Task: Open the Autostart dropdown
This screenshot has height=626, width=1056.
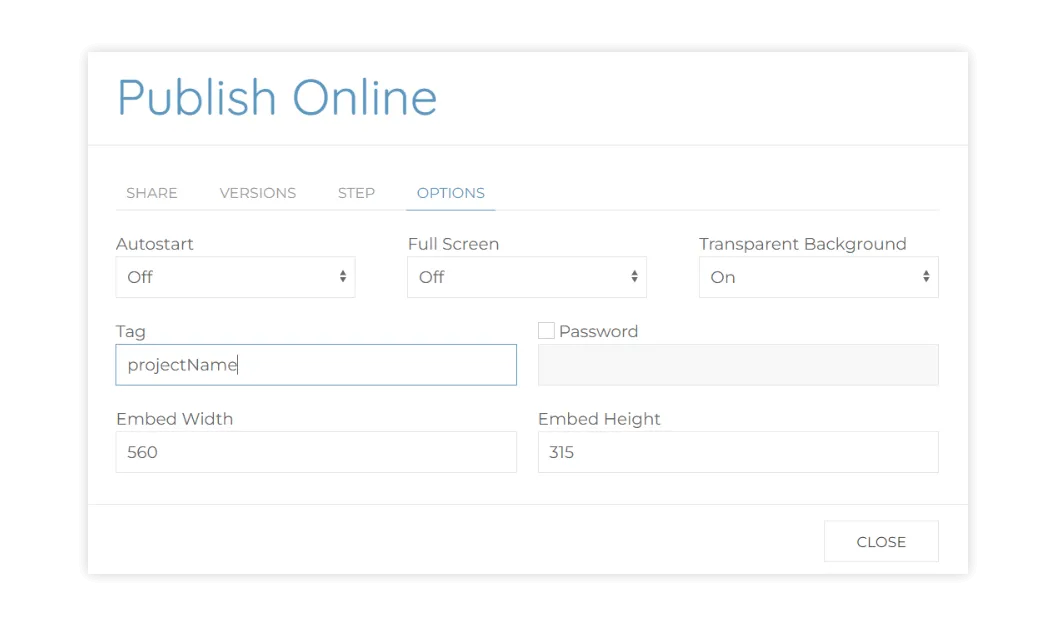Action: (x=235, y=277)
